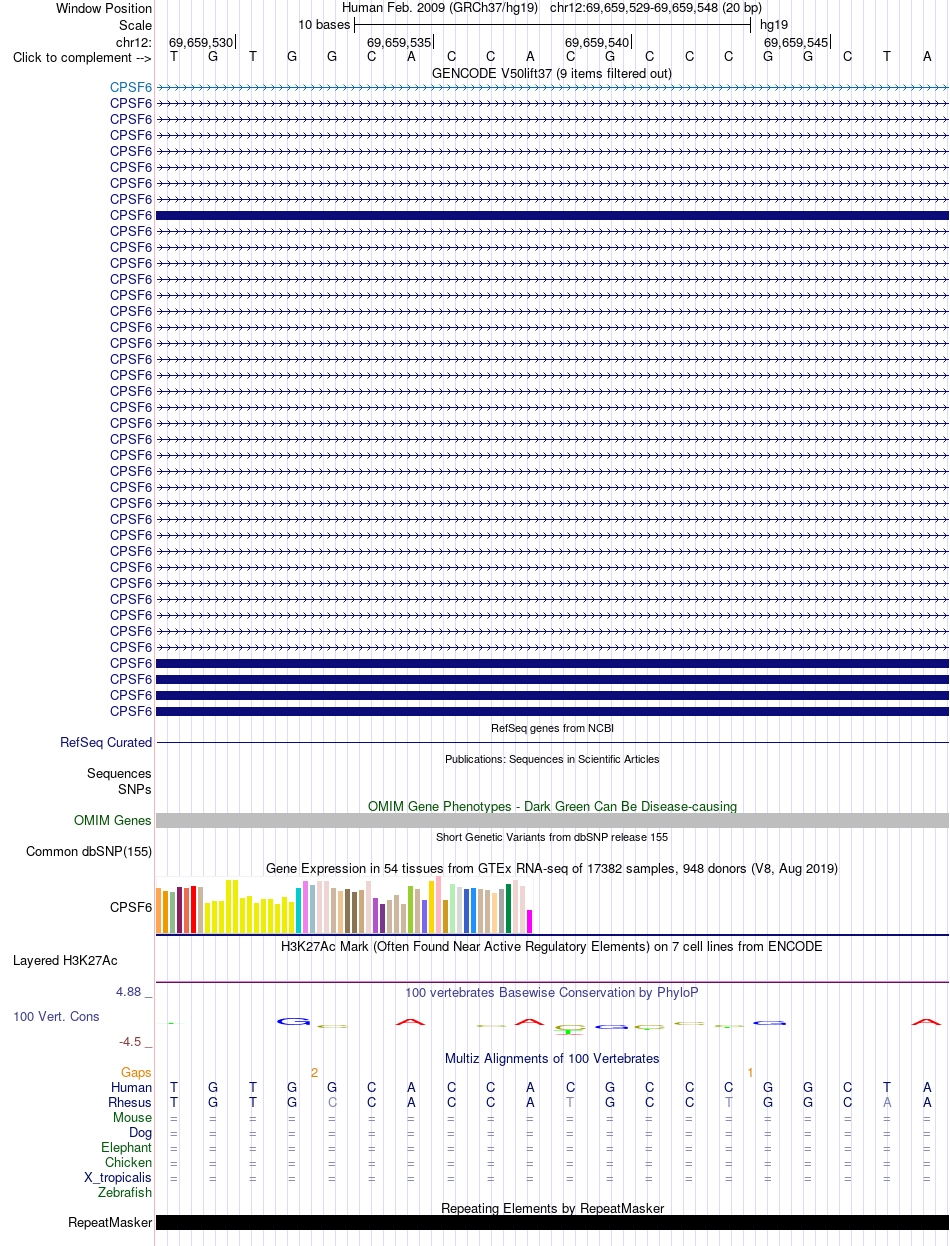This screenshot has height=1246, width=950.
Task: Click the CPSF6 label beside GTEx chart
Action: (131, 908)
